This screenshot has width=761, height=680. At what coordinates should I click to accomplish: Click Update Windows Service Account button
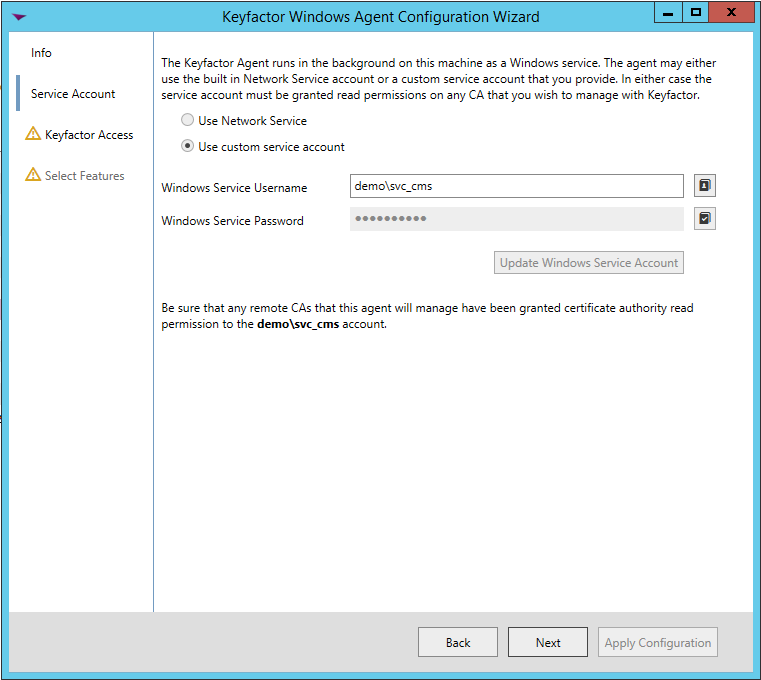coord(589,263)
